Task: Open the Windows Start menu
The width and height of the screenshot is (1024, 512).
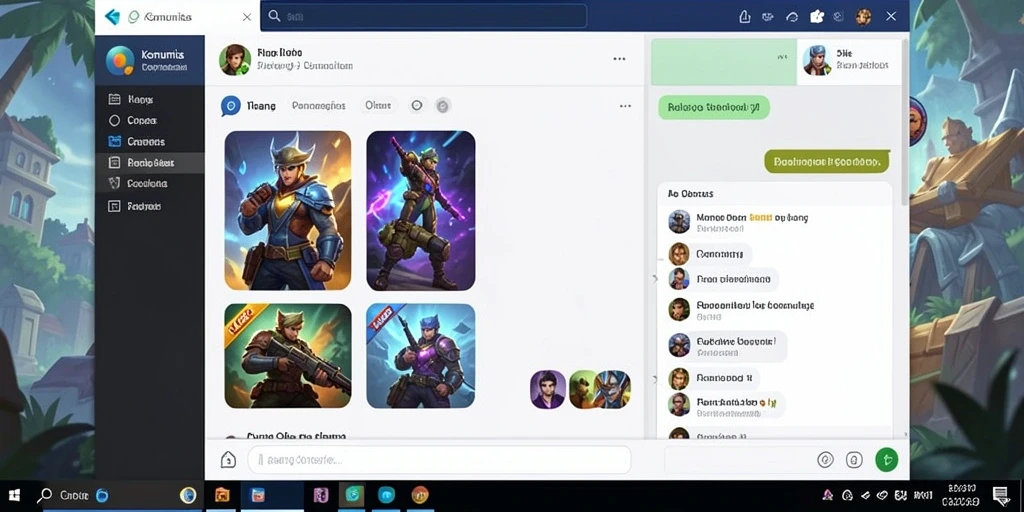Action: tap(14, 496)
